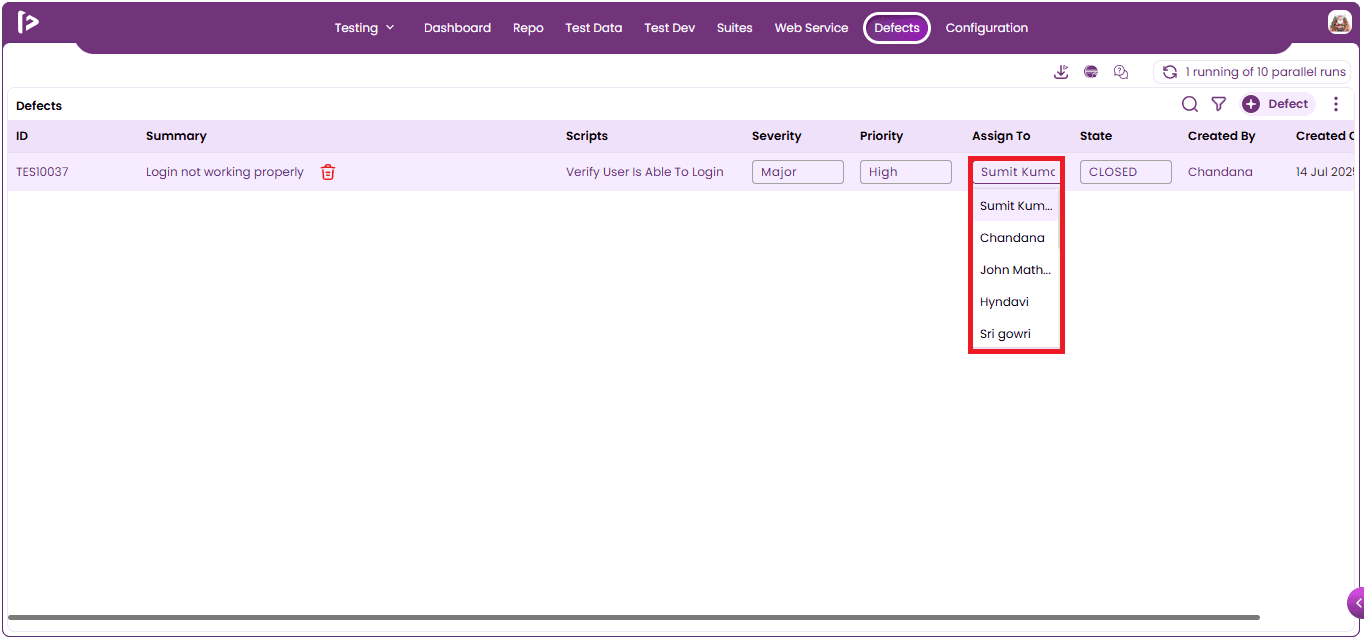Screen dimensions: 1364x639
Task: Click the State column header
Action: tap(1096, 136)
